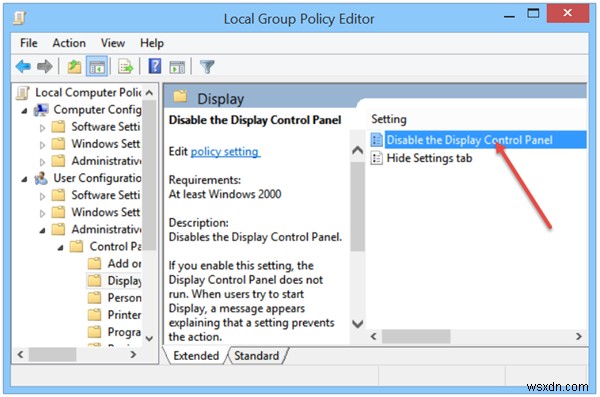
Task: Open the View menu
Action: coord(113,43)
